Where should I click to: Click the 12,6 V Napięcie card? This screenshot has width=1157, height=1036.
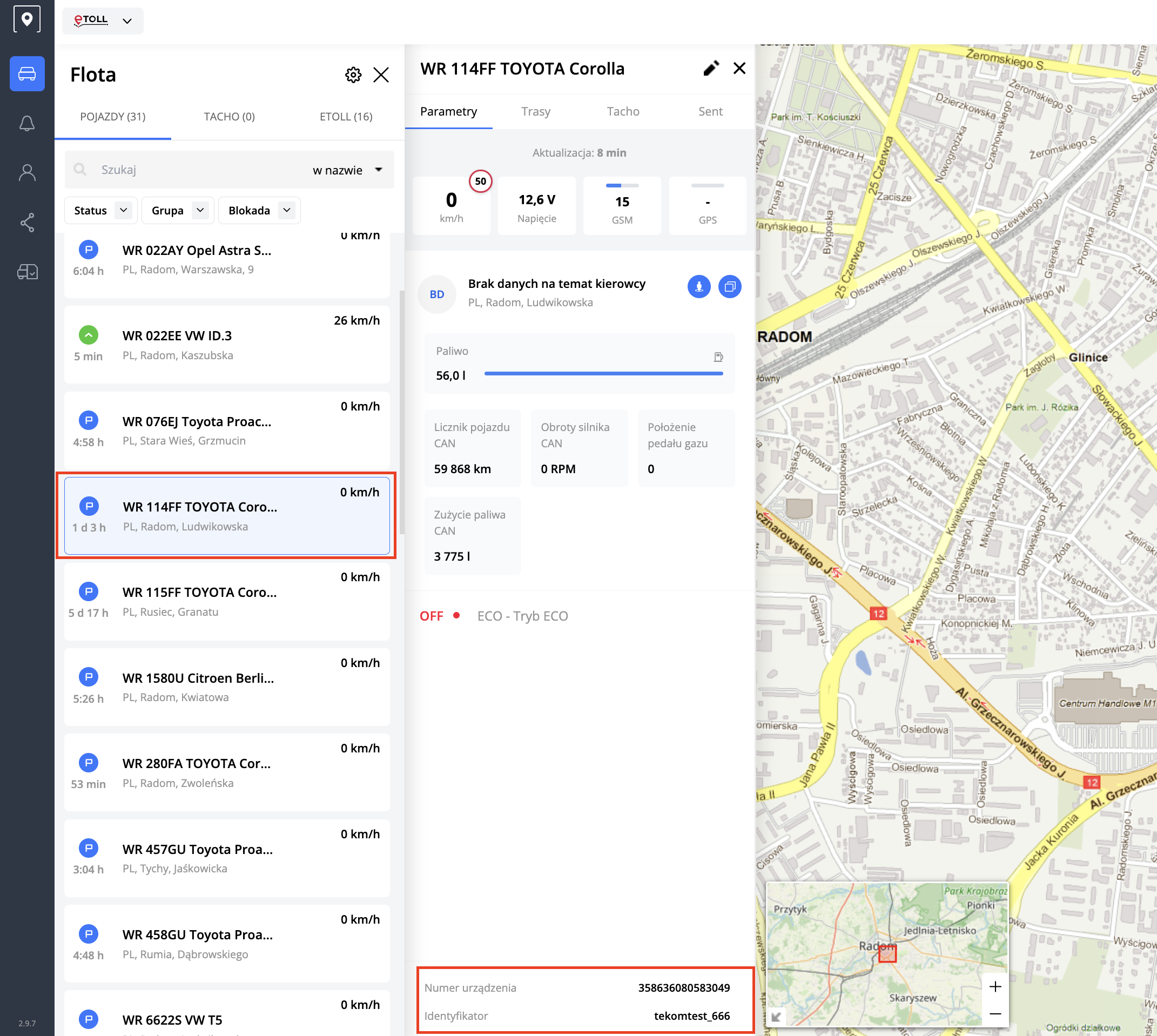pyautogui.click(x=537, y=205)
